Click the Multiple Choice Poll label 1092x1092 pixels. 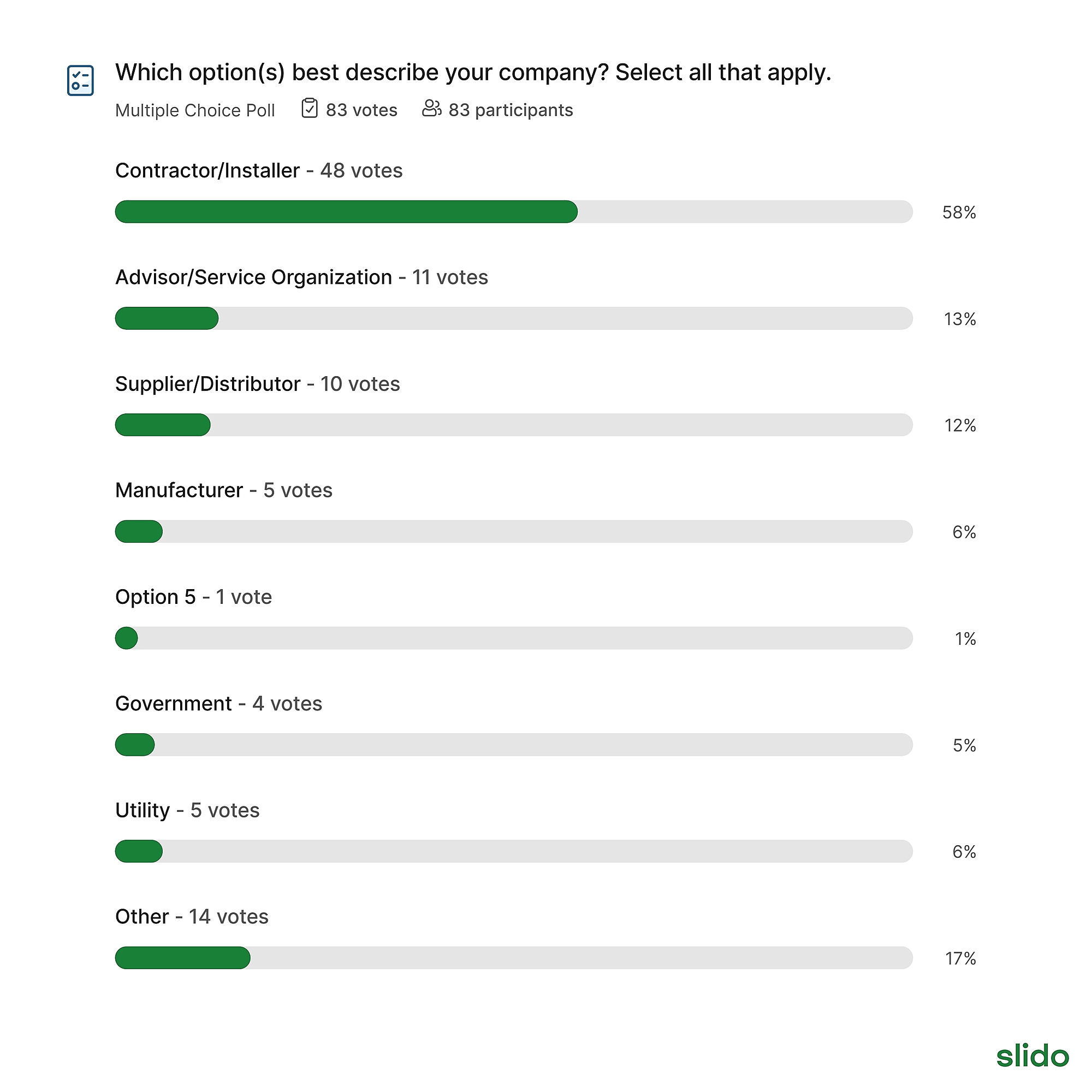195,110
